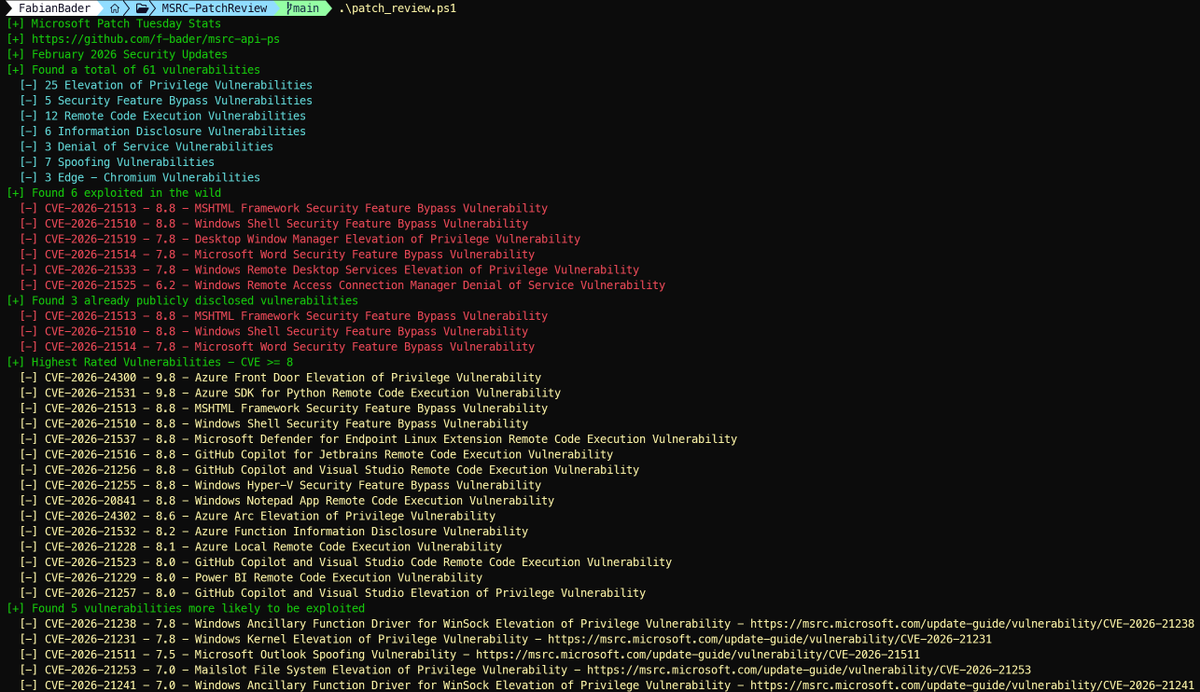Select '6 Information Disclosure Vulnerabilities' row
The width and height of the screenshot is (1200, 692).
tap(163, 131)
